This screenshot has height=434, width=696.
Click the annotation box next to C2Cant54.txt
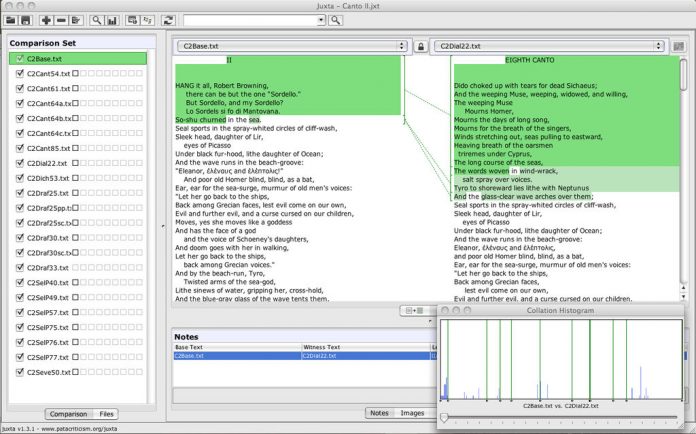pyautogui.click(x=75, y=73)
